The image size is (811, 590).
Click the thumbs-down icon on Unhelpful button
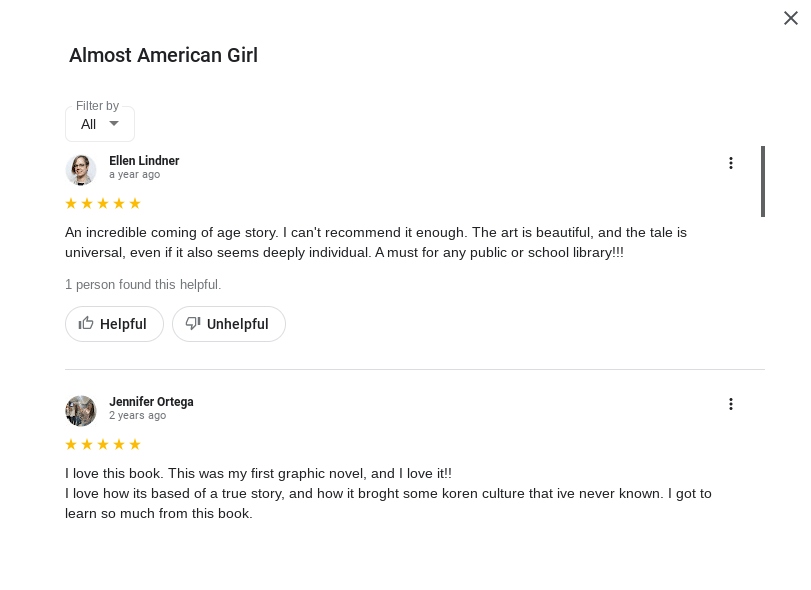click(193, 323)
